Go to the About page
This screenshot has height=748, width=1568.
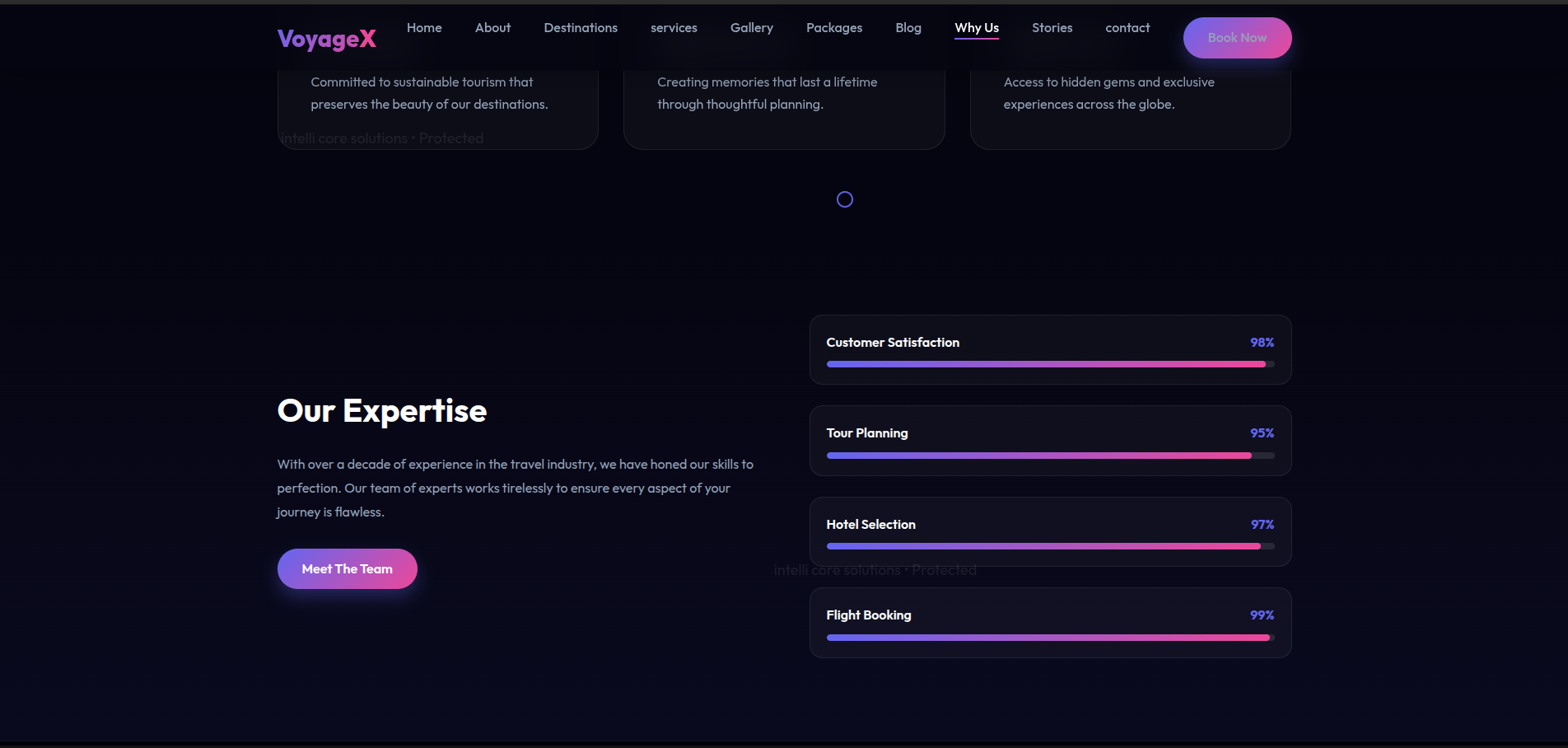tap(492, 28)
